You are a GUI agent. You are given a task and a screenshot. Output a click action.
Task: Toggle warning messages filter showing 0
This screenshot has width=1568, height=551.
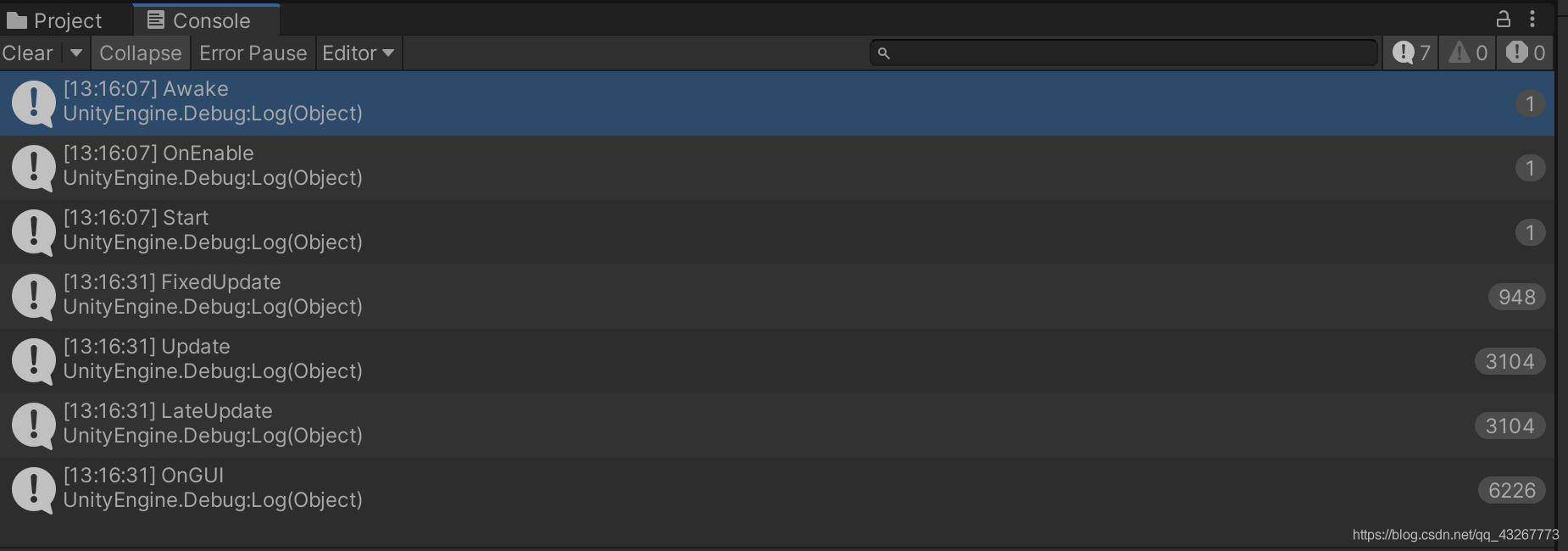click(1468, 53)
